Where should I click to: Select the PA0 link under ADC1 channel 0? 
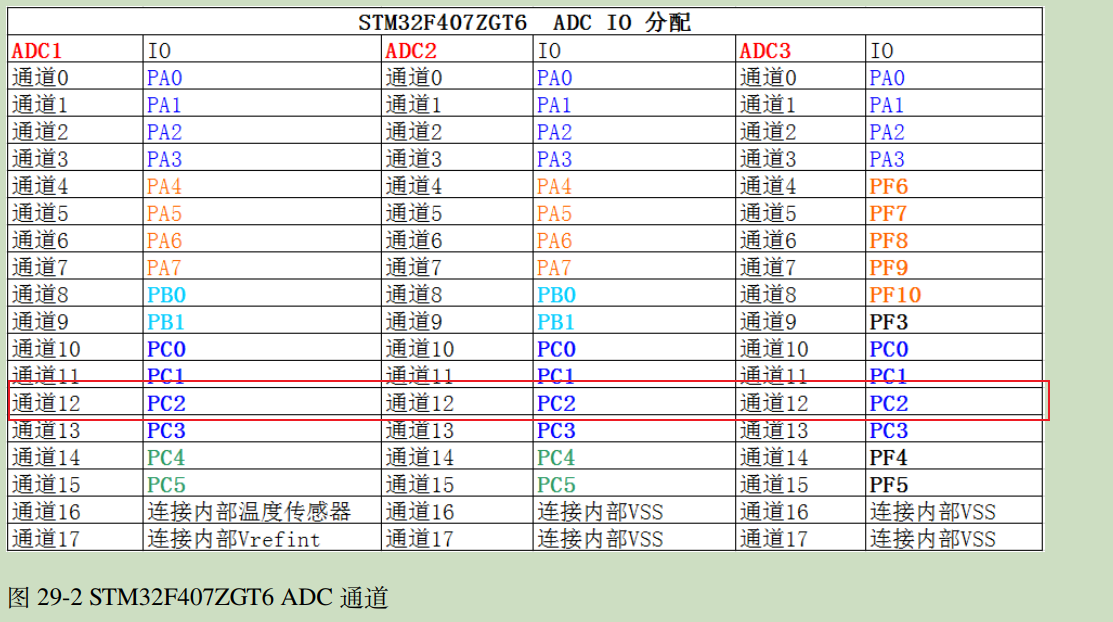click(165, 76)
